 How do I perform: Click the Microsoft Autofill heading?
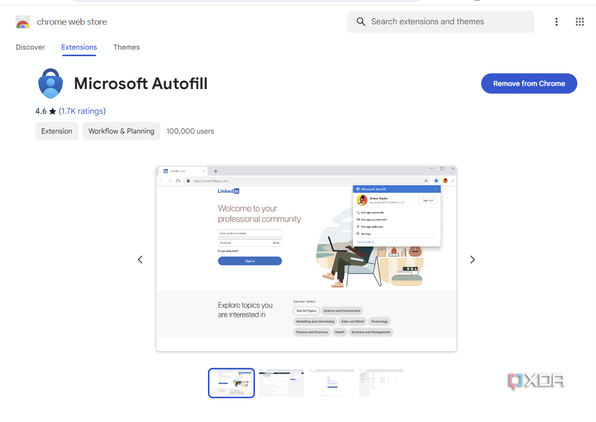[x=141, y=84]
